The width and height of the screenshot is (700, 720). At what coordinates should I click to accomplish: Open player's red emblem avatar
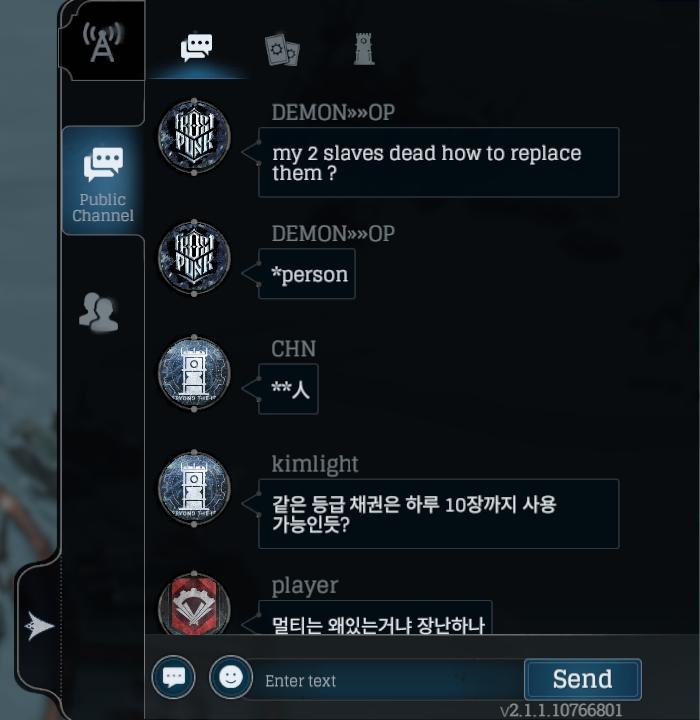(x=194, y=603)
